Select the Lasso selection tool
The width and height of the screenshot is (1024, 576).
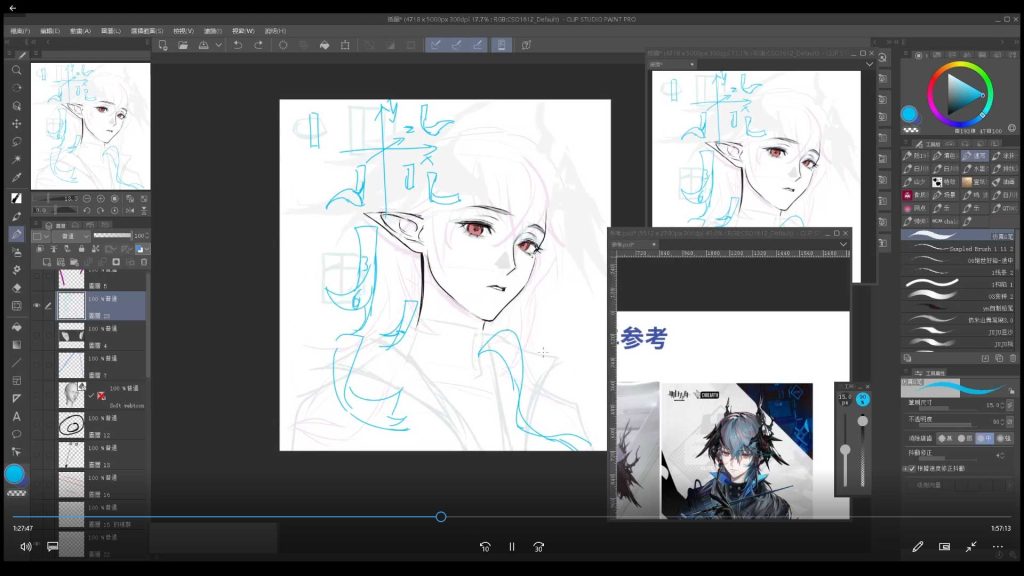tap(17, 141)
